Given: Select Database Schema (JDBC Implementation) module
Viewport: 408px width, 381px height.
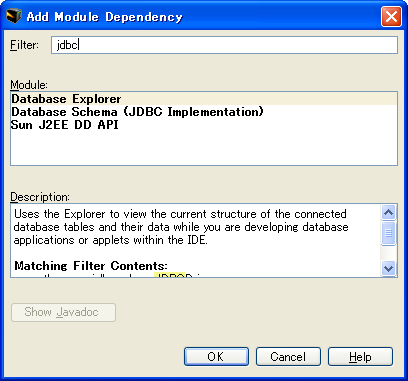Looking at the screenshot, I should click(x=204, y=112).
